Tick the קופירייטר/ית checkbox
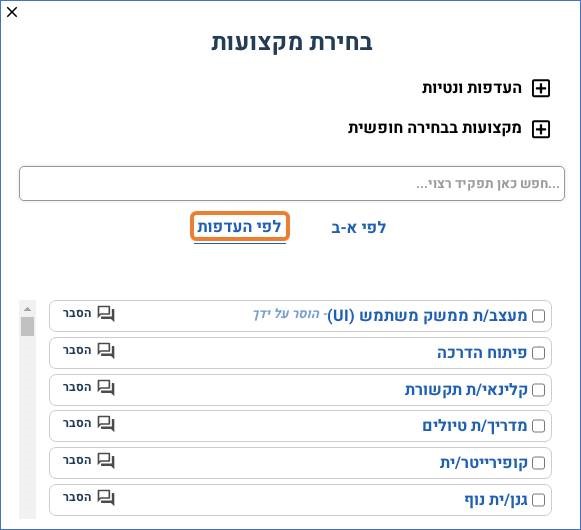 [x=538, y=463]
